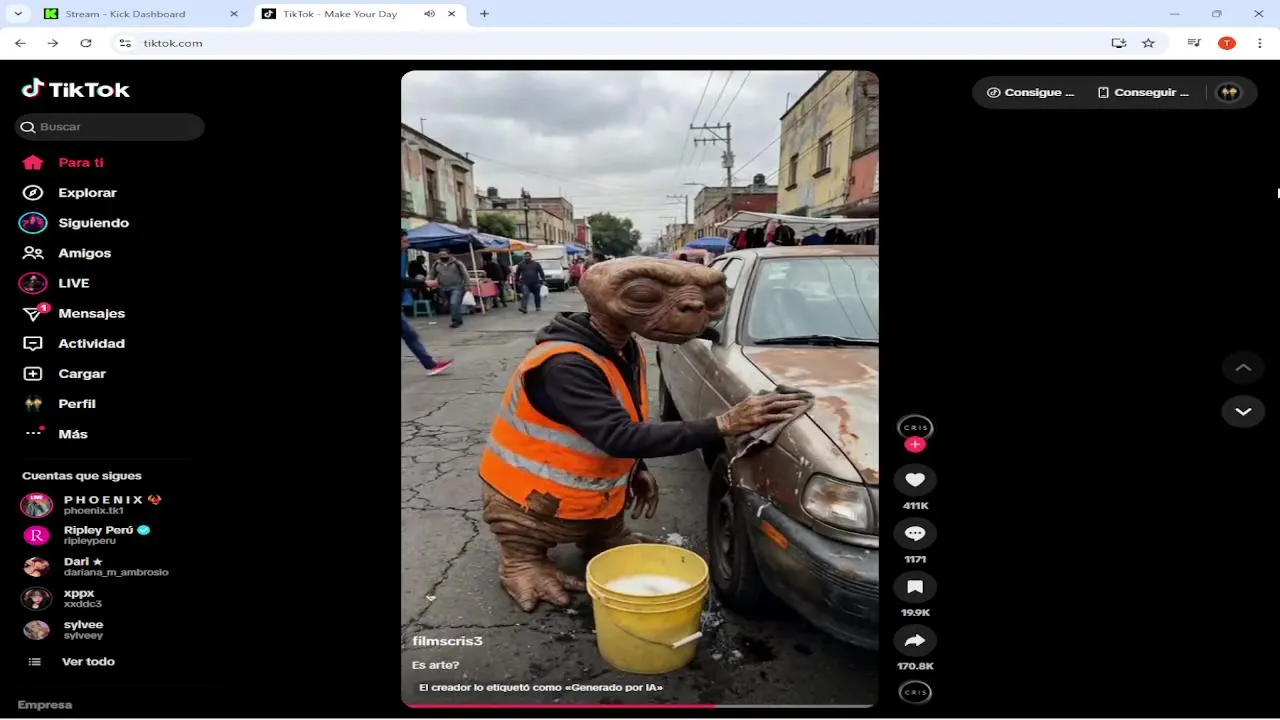Open the tab search dropdown
This screenshot has height=720, width=1280.
click(17, 14)
